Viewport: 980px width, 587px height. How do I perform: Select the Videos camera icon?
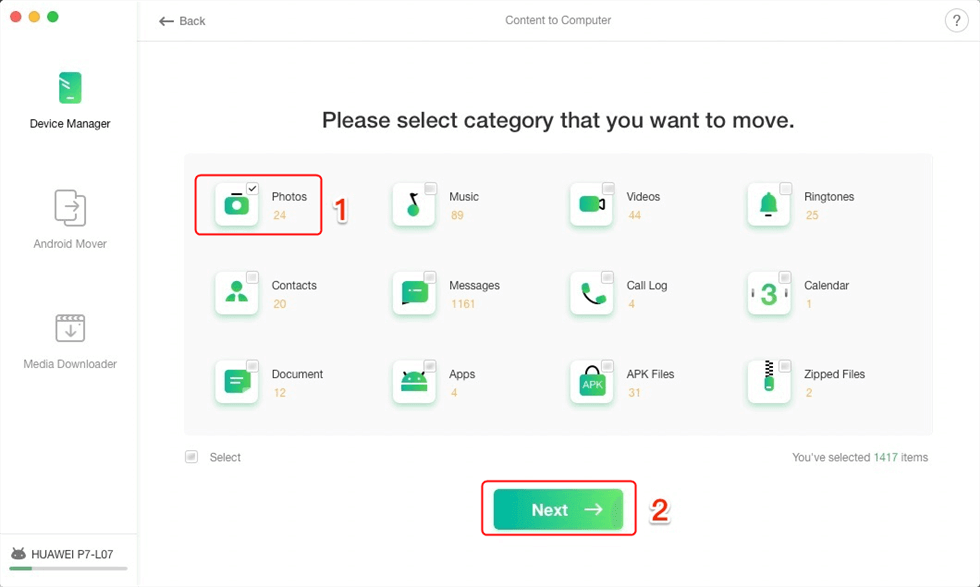591,205
